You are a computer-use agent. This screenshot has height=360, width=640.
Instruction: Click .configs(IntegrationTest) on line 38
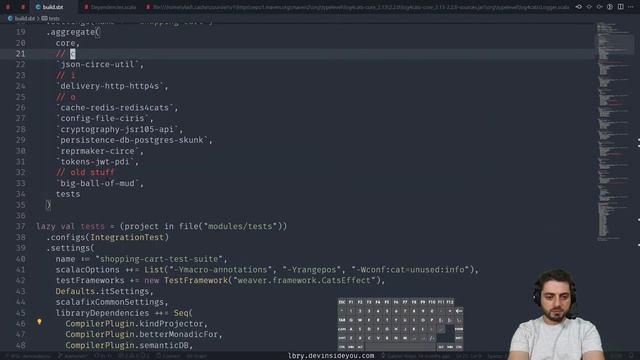(x=107, y=237)
